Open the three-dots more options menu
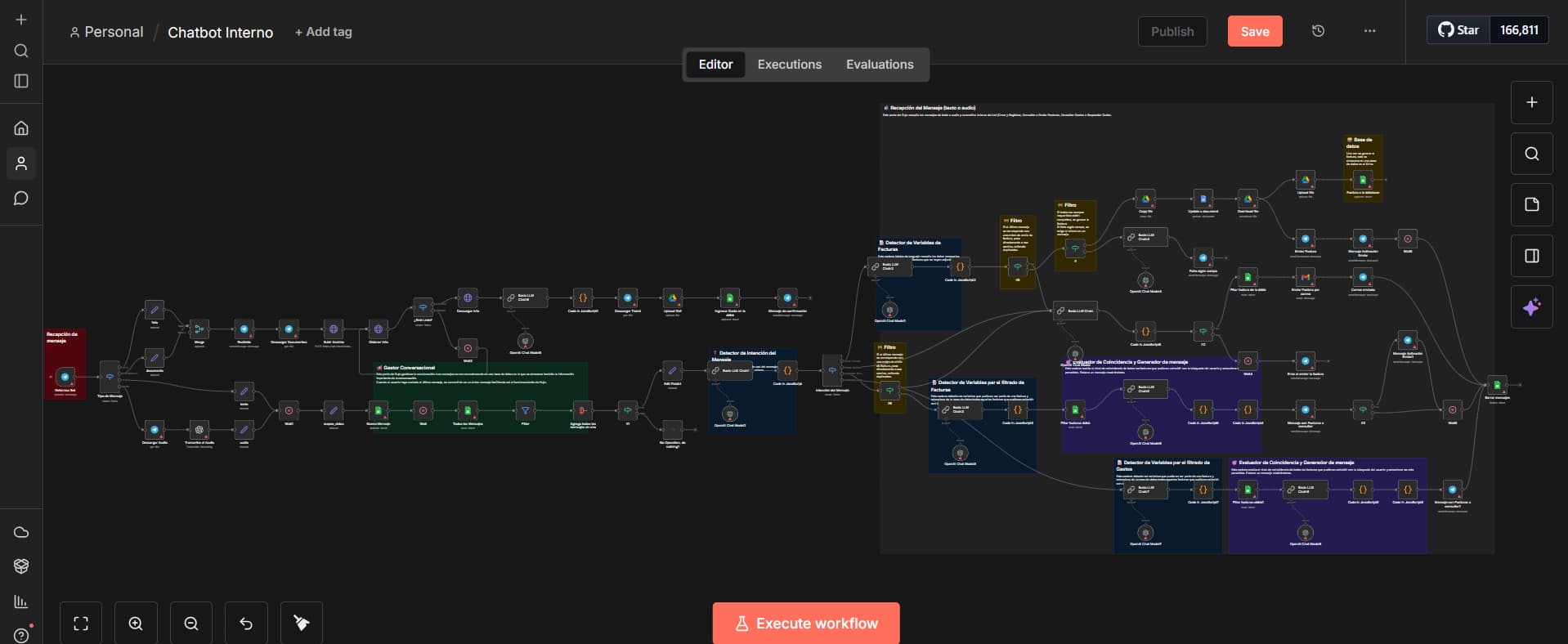Viewport: 1568px width, 644px height. click(1369, 31)
